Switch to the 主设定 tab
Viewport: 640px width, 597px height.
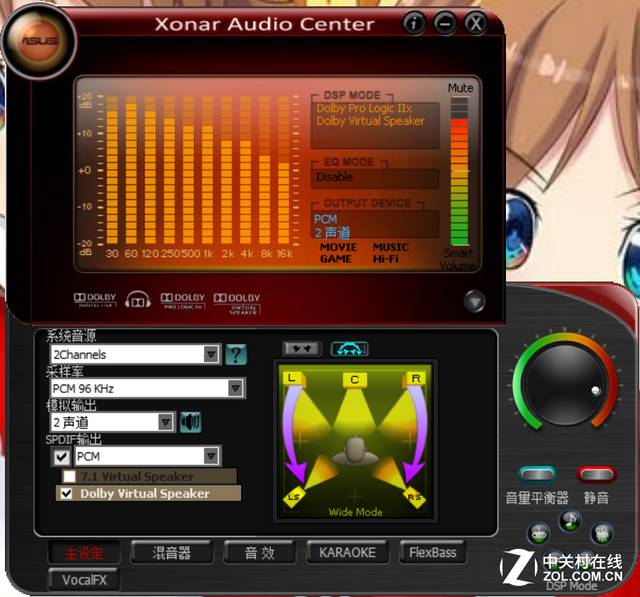84,553
